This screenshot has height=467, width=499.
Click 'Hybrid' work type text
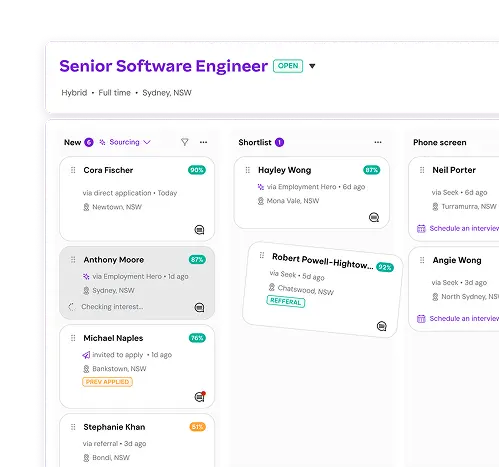[x=74, y=93]
